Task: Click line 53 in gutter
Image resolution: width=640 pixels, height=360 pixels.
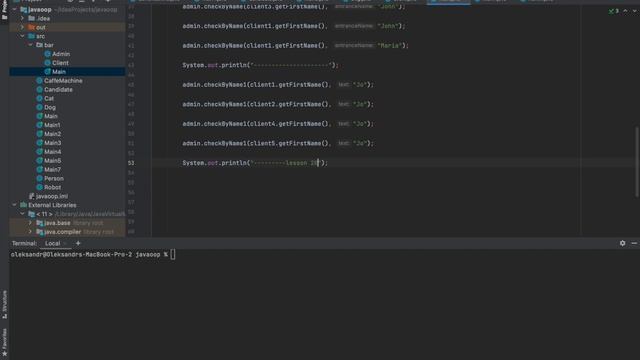Action: coord(131,163)
